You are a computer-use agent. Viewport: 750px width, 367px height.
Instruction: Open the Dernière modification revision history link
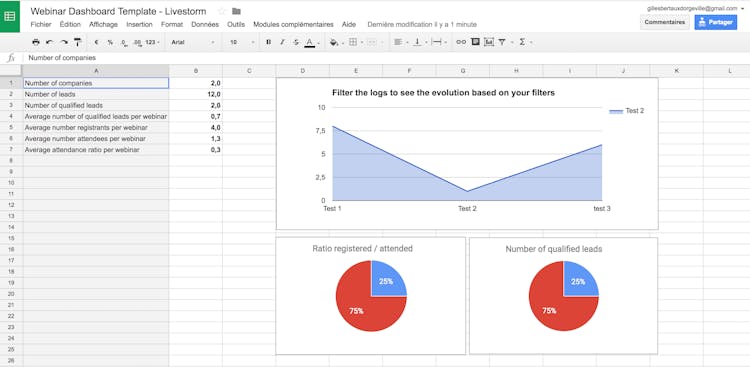(x=422, y=24)
